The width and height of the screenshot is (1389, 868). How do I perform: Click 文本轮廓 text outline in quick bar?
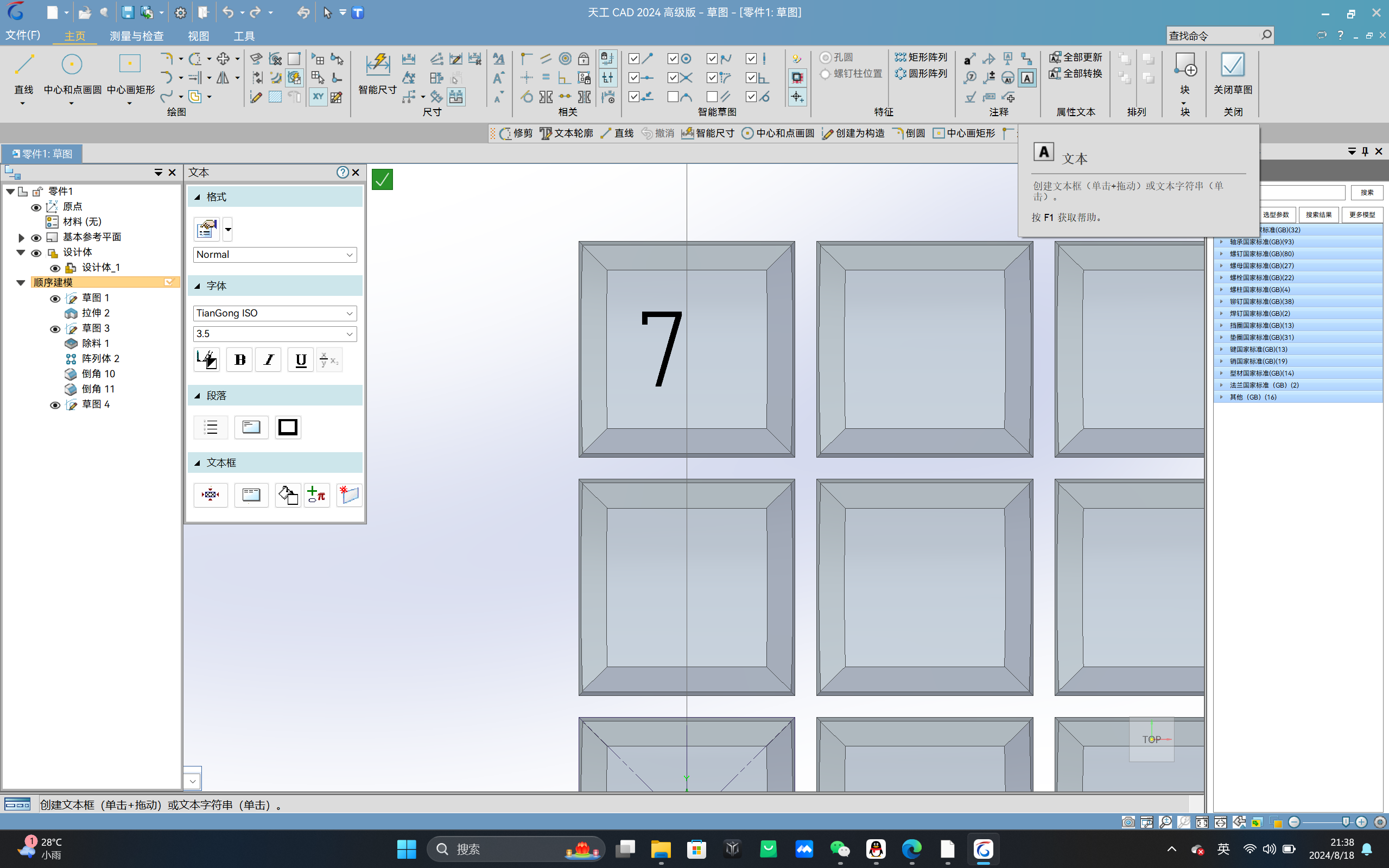[x=567, y=133]
